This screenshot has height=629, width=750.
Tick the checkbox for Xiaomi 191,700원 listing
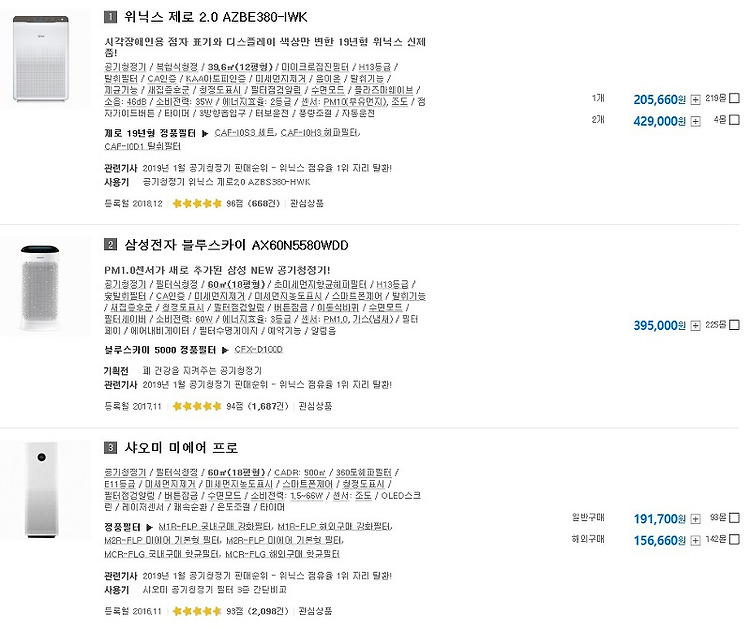[735, 518]
